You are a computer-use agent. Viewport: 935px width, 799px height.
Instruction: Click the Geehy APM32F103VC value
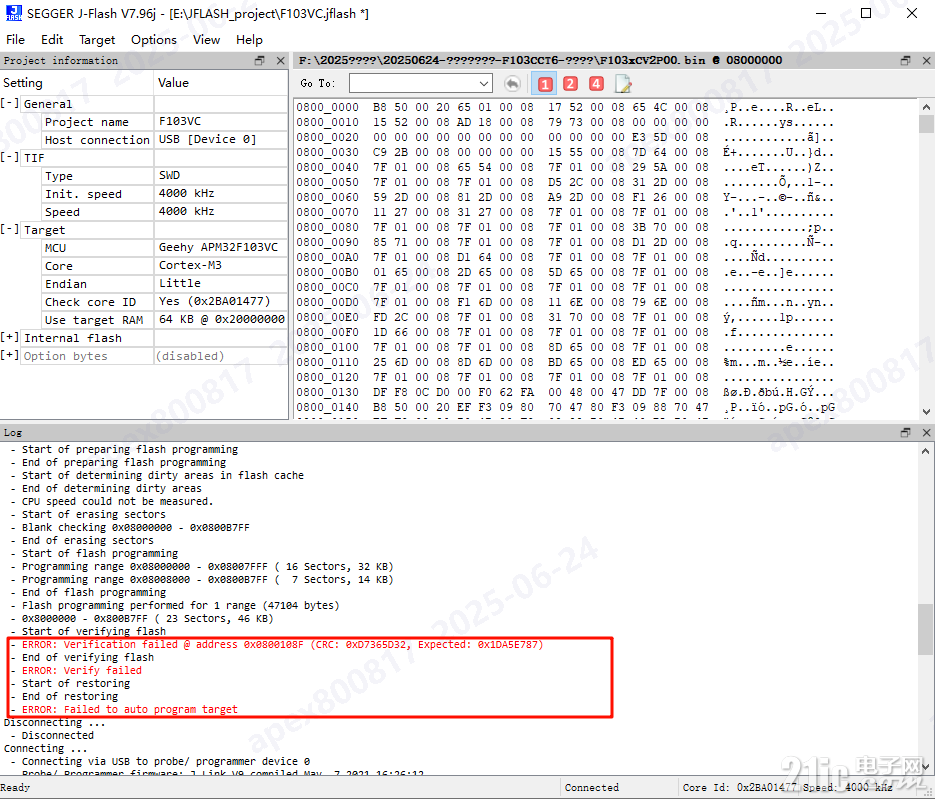tap(218, 247)
